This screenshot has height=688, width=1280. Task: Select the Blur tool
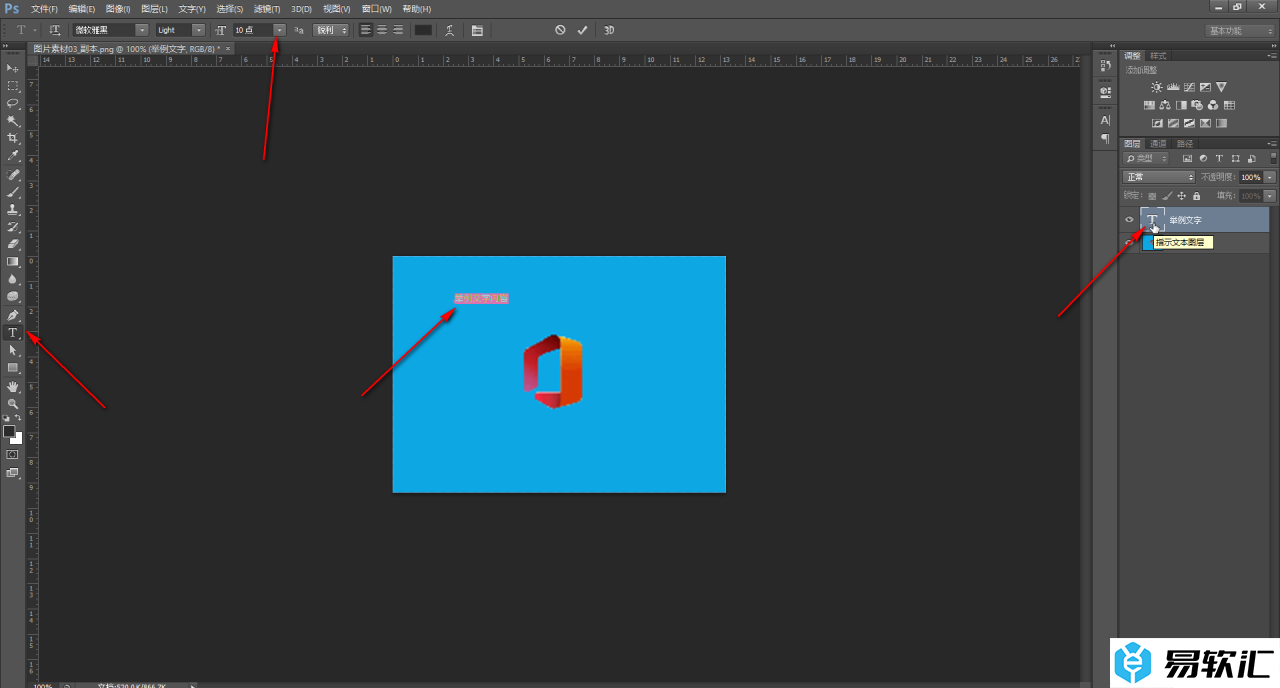[13, 279]
